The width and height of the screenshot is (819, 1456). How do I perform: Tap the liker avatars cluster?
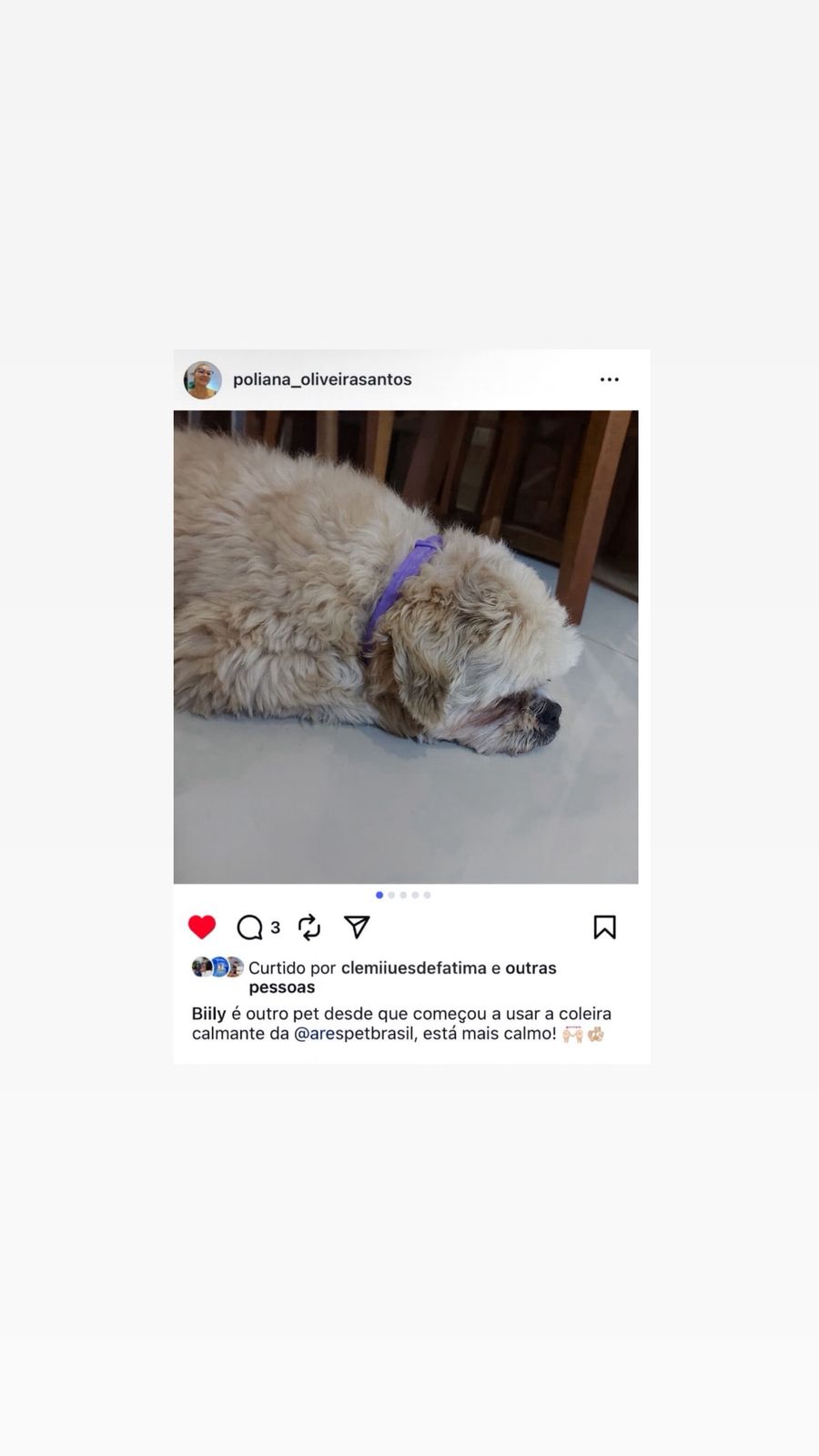click(x=217, y=967)
